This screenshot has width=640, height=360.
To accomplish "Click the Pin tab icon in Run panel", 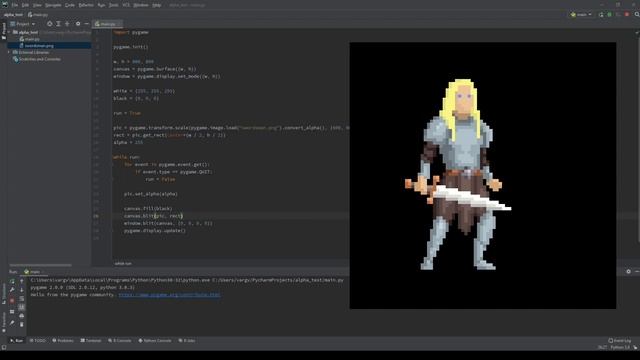I will click(12, 323).
